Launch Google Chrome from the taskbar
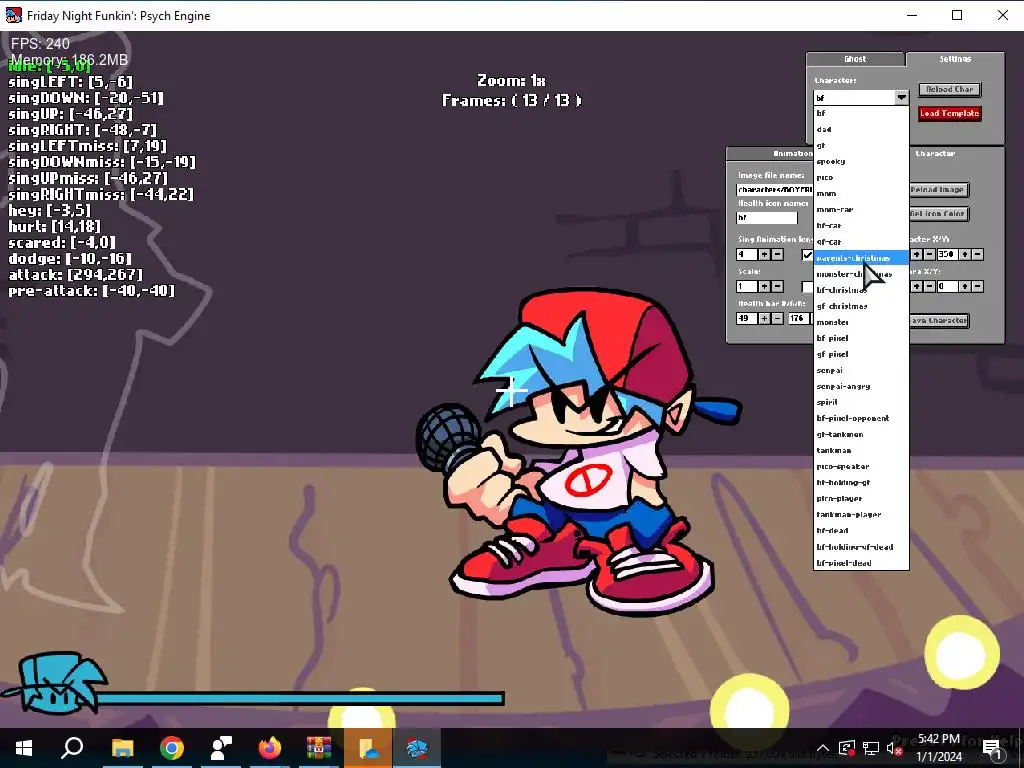The image size is (1024, 768). 172,748
